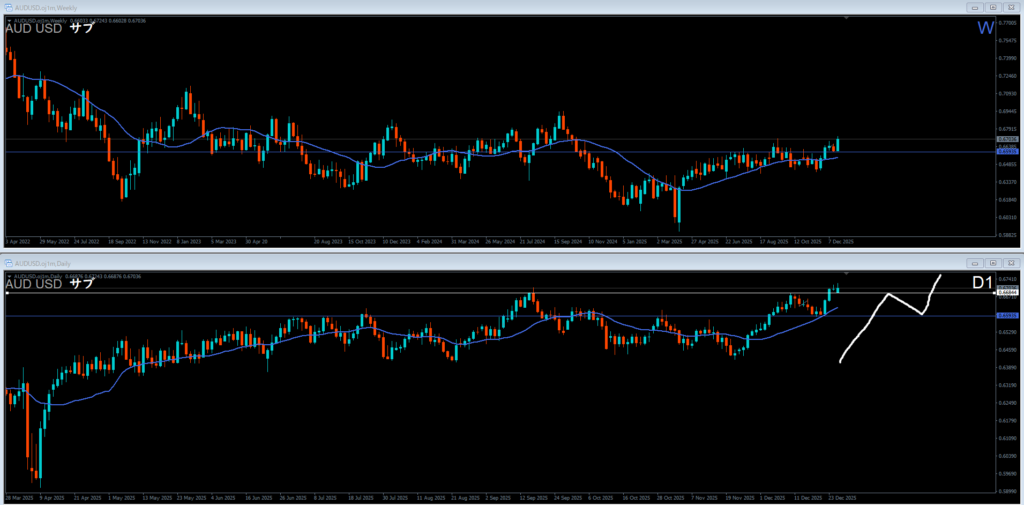Close the Weekly chart window
Image resolution: width=1024 pixels, height=505 pixels.
coord(1012,7)
